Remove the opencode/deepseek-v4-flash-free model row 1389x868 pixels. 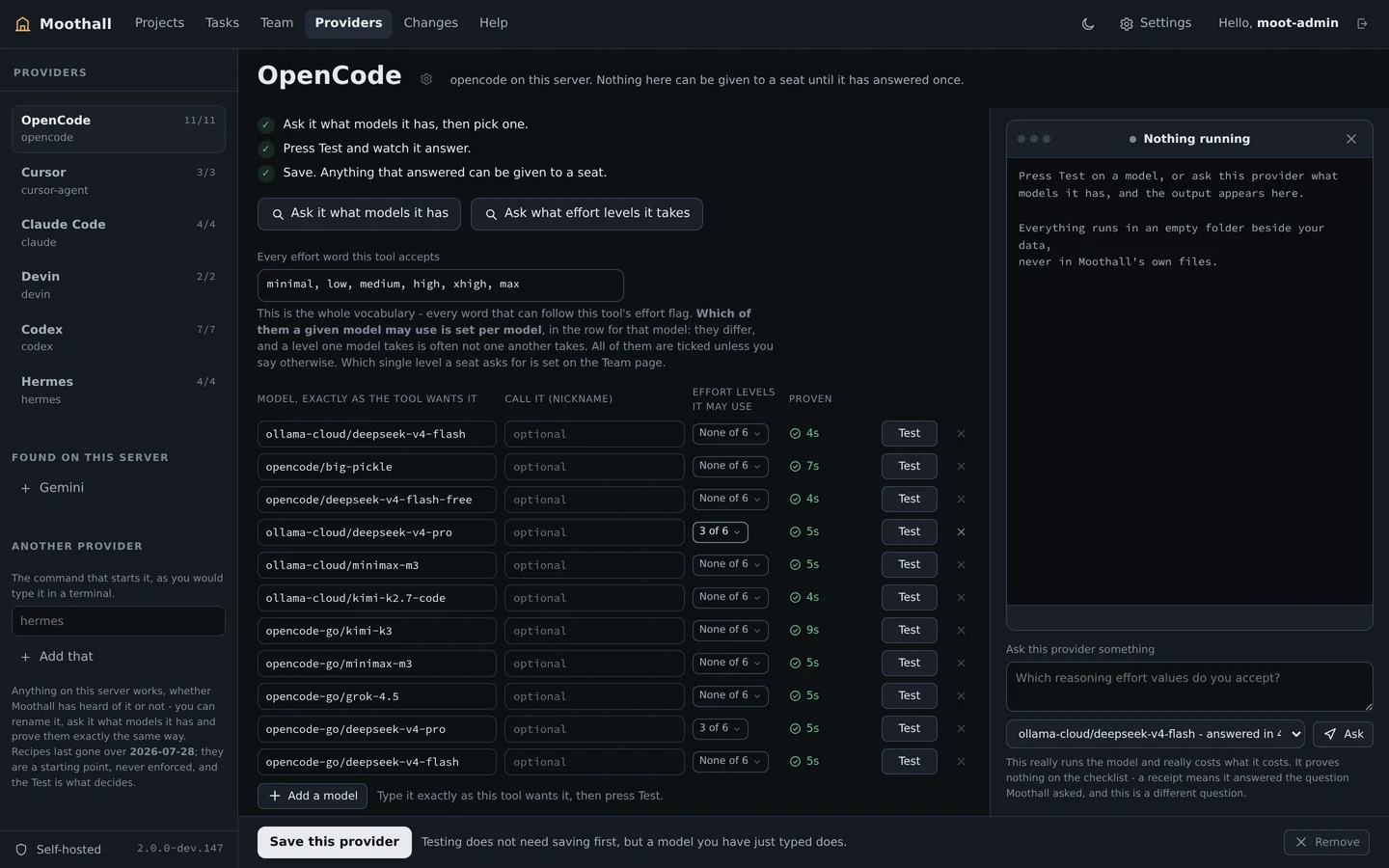pyautogui.click(x=961, y=500)
